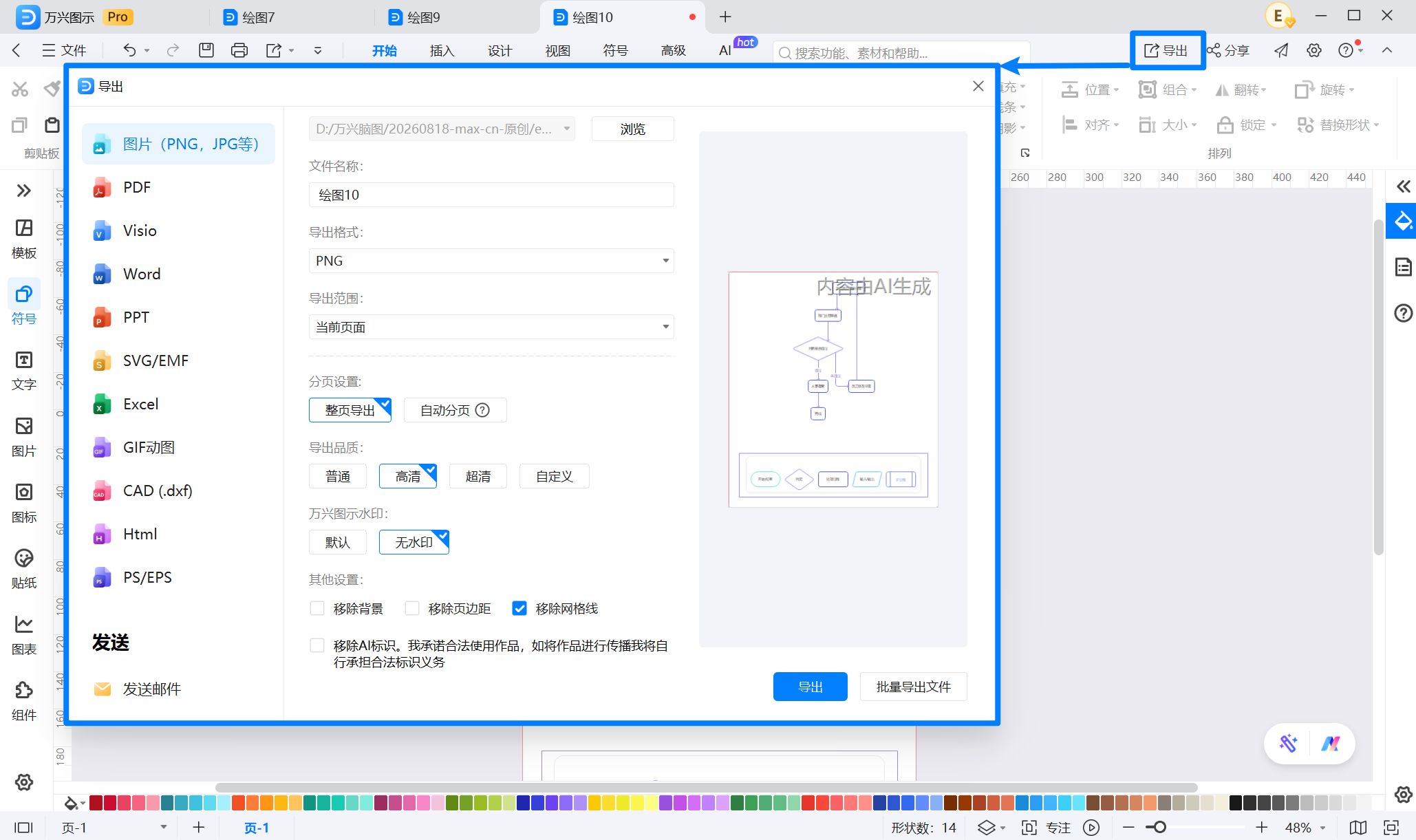
Task: Open the right-side page properties icon
Action: click(1404, 267)
